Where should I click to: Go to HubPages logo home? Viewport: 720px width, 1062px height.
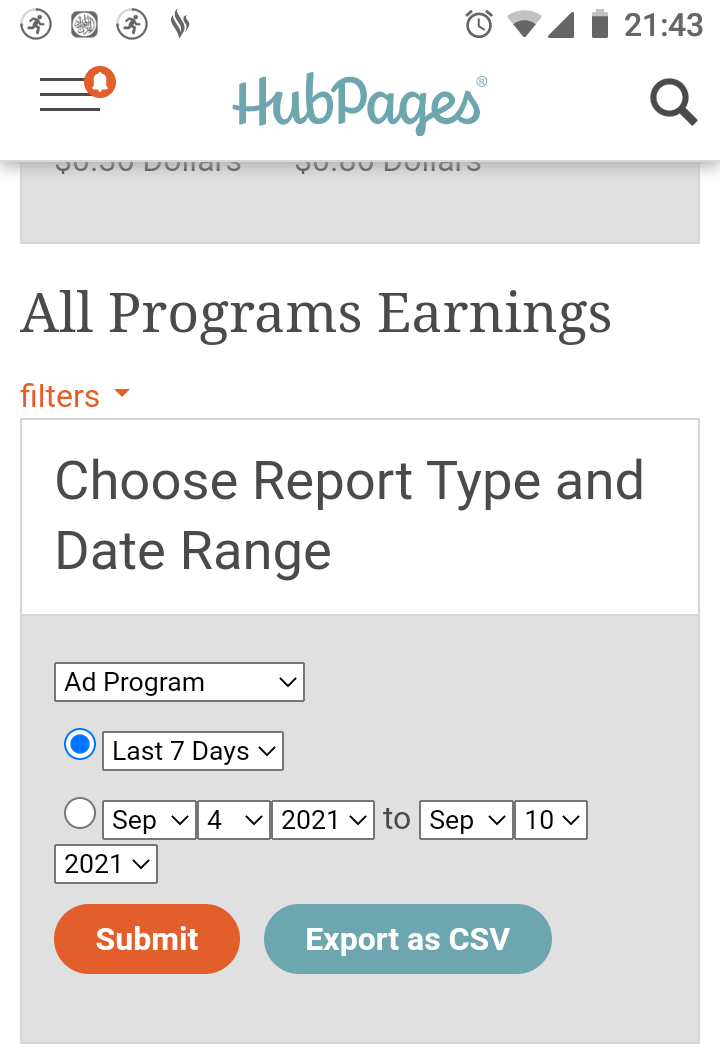coord(360,104)
